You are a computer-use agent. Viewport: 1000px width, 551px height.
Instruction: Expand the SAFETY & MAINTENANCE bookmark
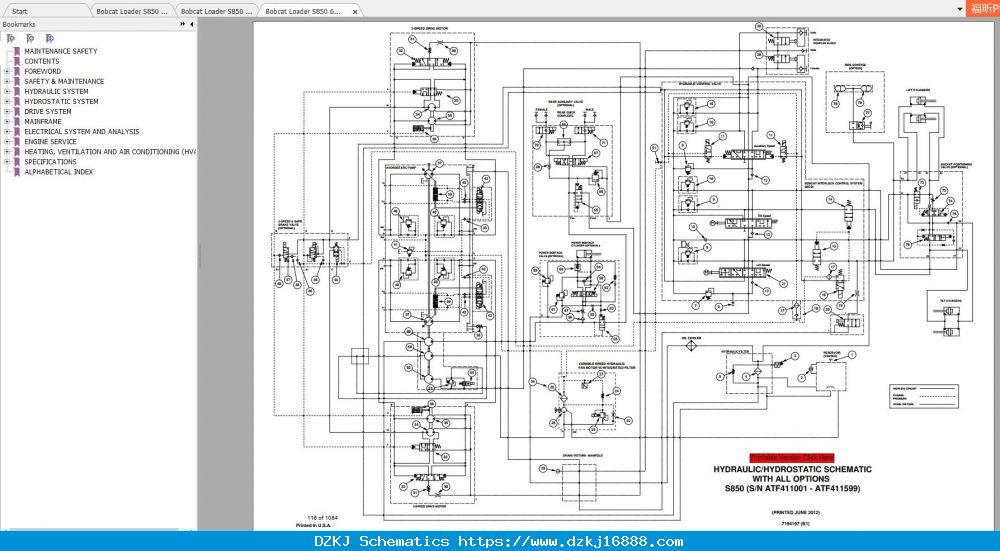[7, 82]
